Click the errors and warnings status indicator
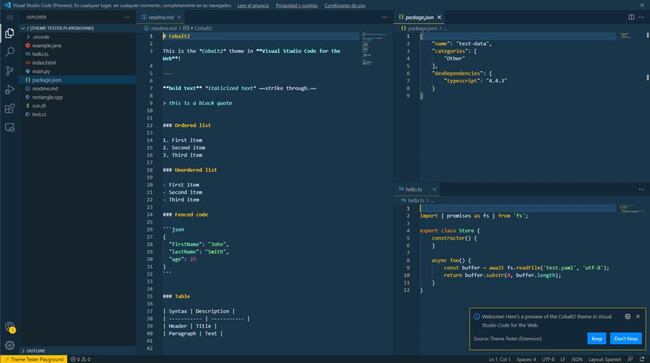This screenshot has width=650, height=363. click(x=80, y=359)
